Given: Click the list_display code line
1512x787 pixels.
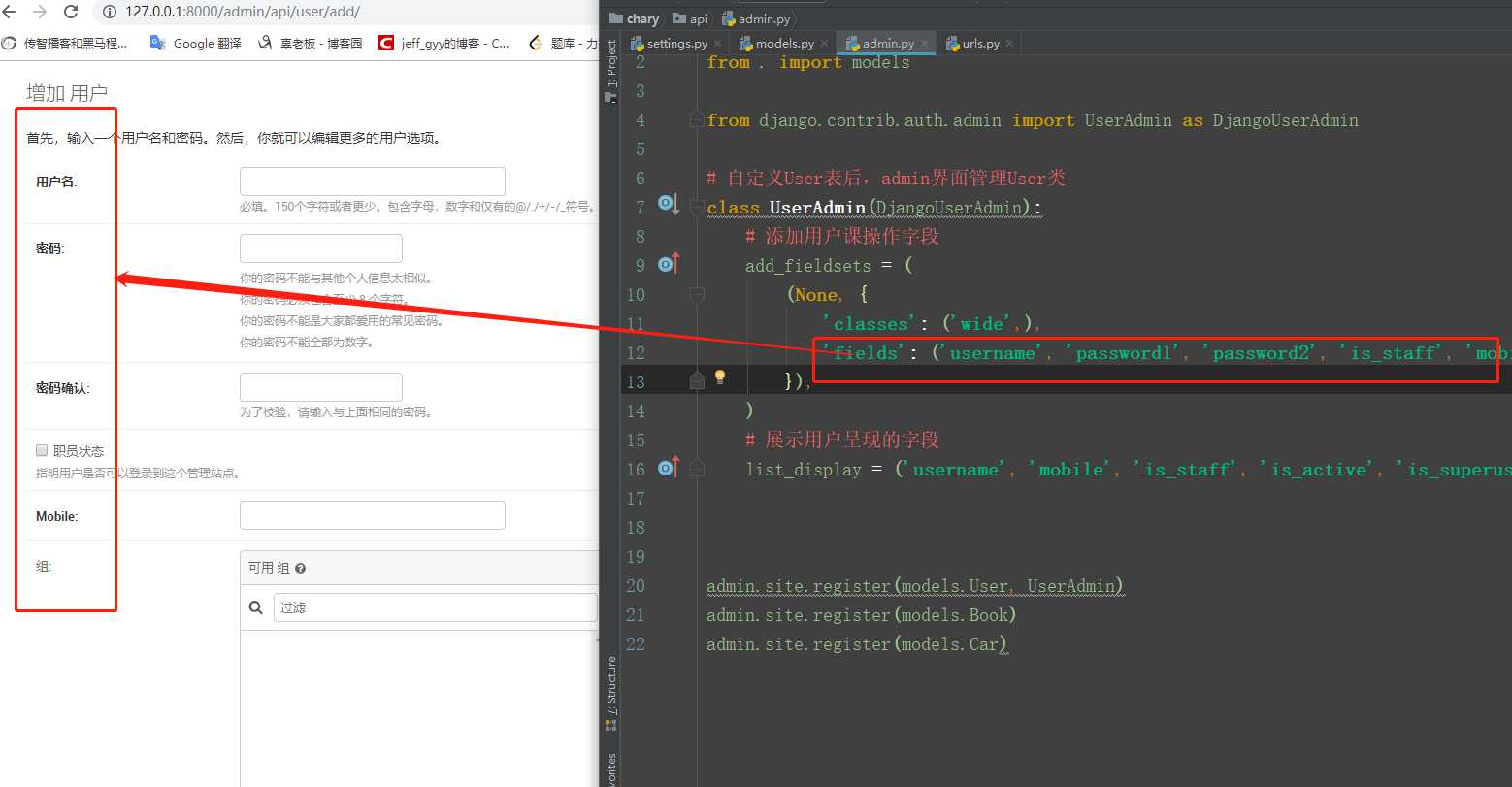Looking at the screenshot, I should point(1128,470).
